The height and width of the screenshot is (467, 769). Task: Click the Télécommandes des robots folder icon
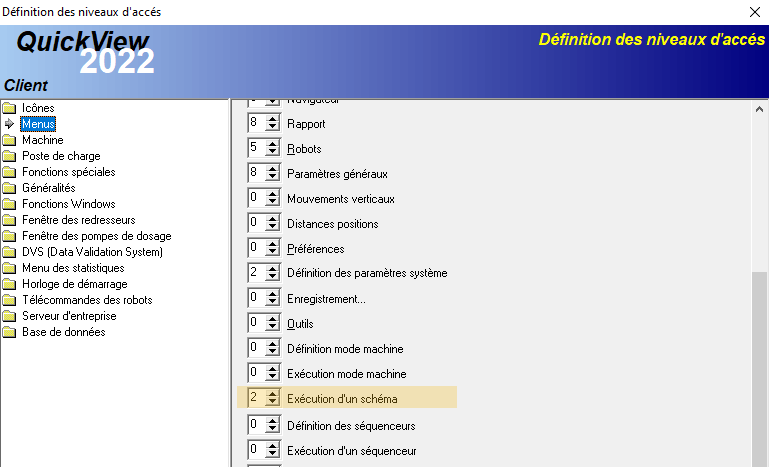pyautogui.click(x=9, y=300)
